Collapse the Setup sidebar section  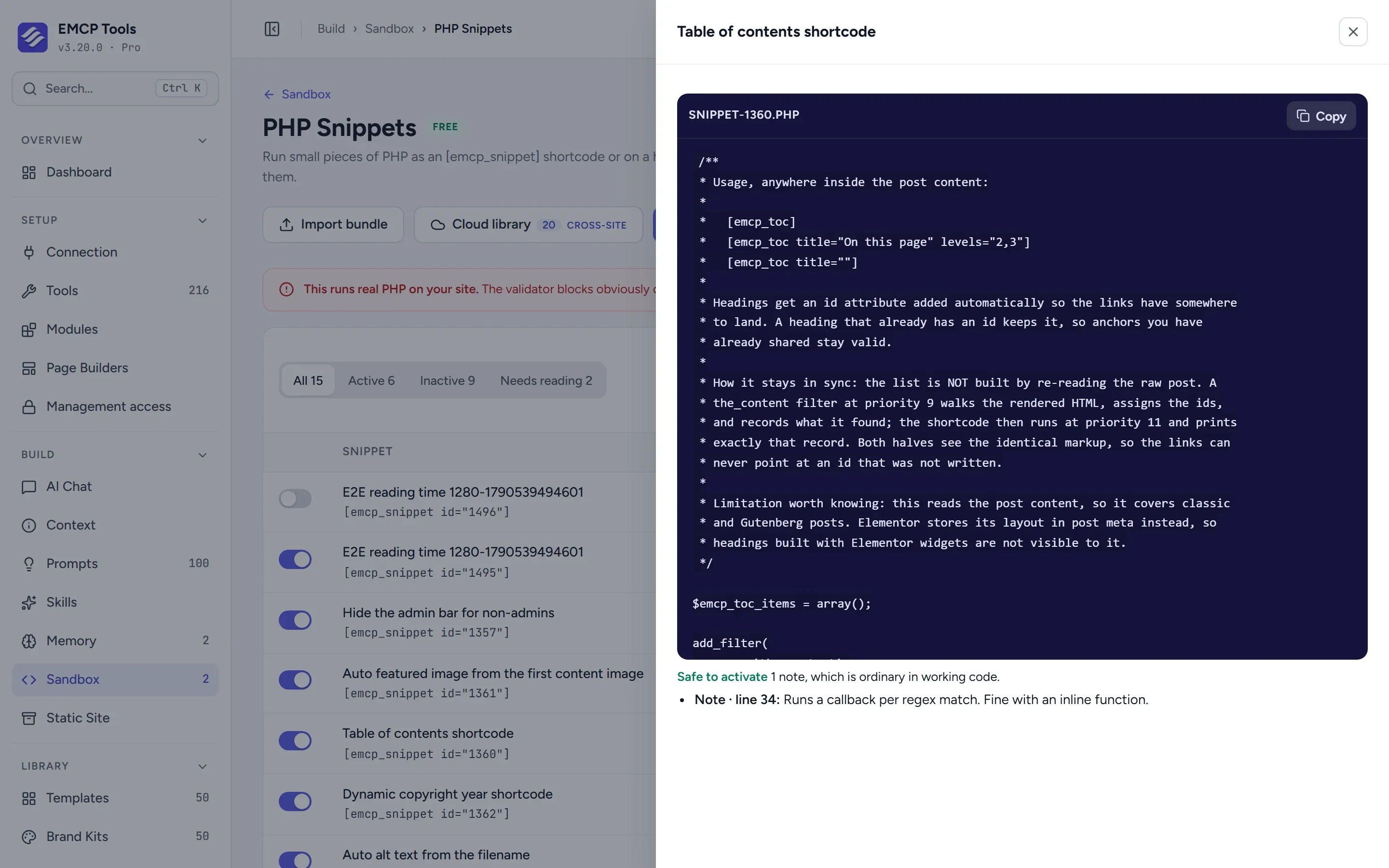coord(202,220)
